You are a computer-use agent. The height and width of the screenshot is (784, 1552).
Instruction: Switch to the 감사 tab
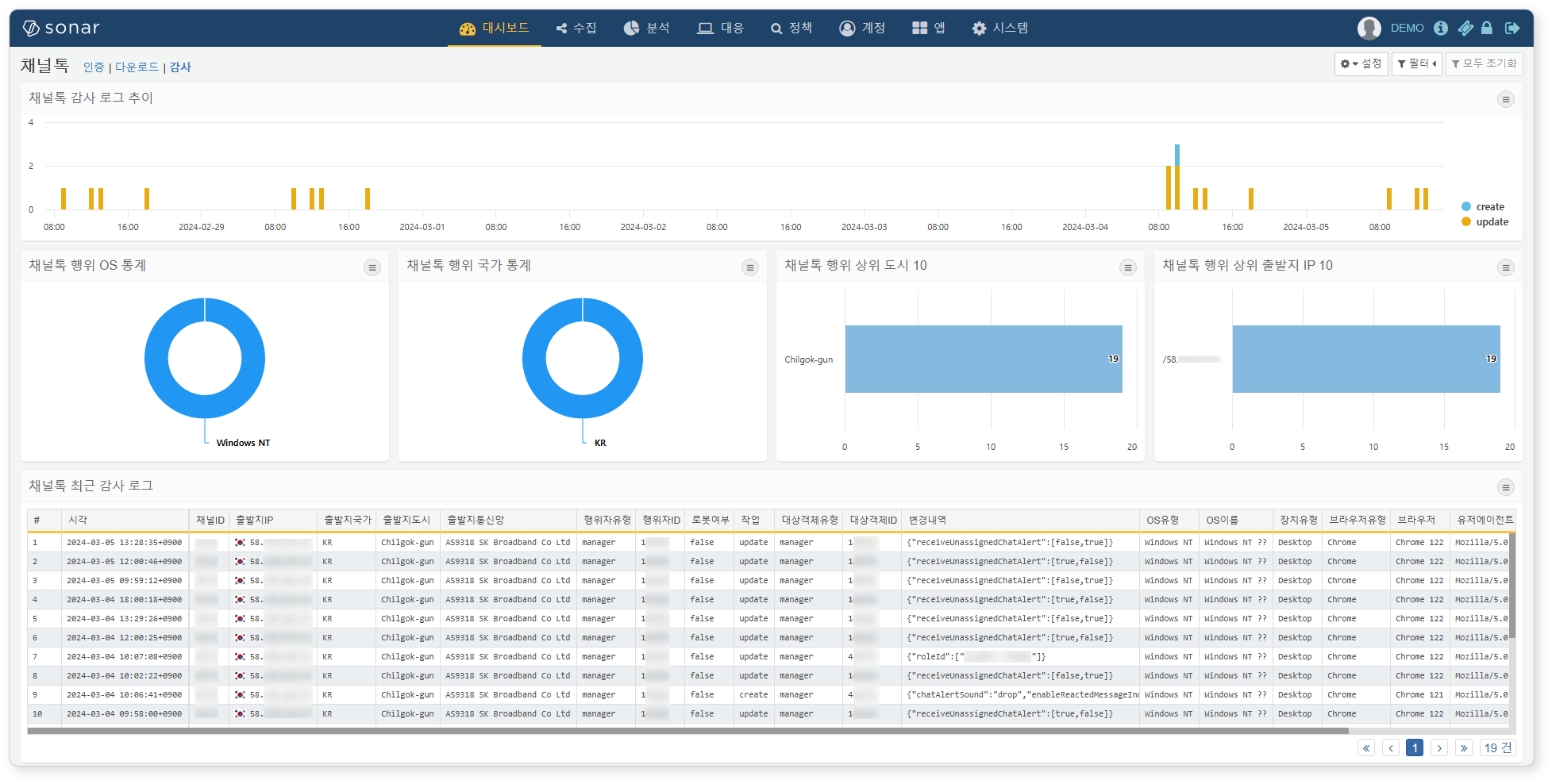(180, 67)
